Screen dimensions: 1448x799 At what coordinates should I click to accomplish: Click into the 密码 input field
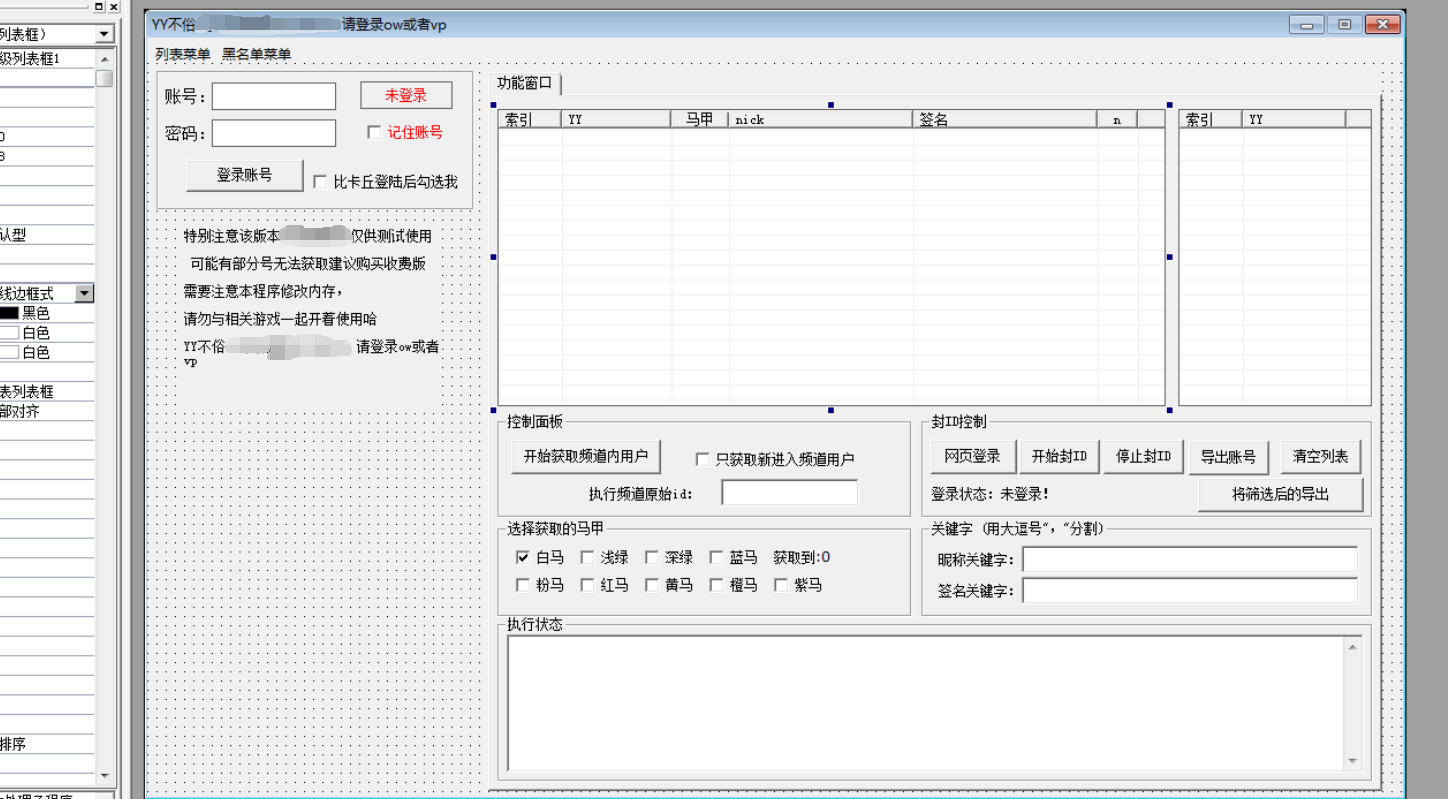(274, 133)
